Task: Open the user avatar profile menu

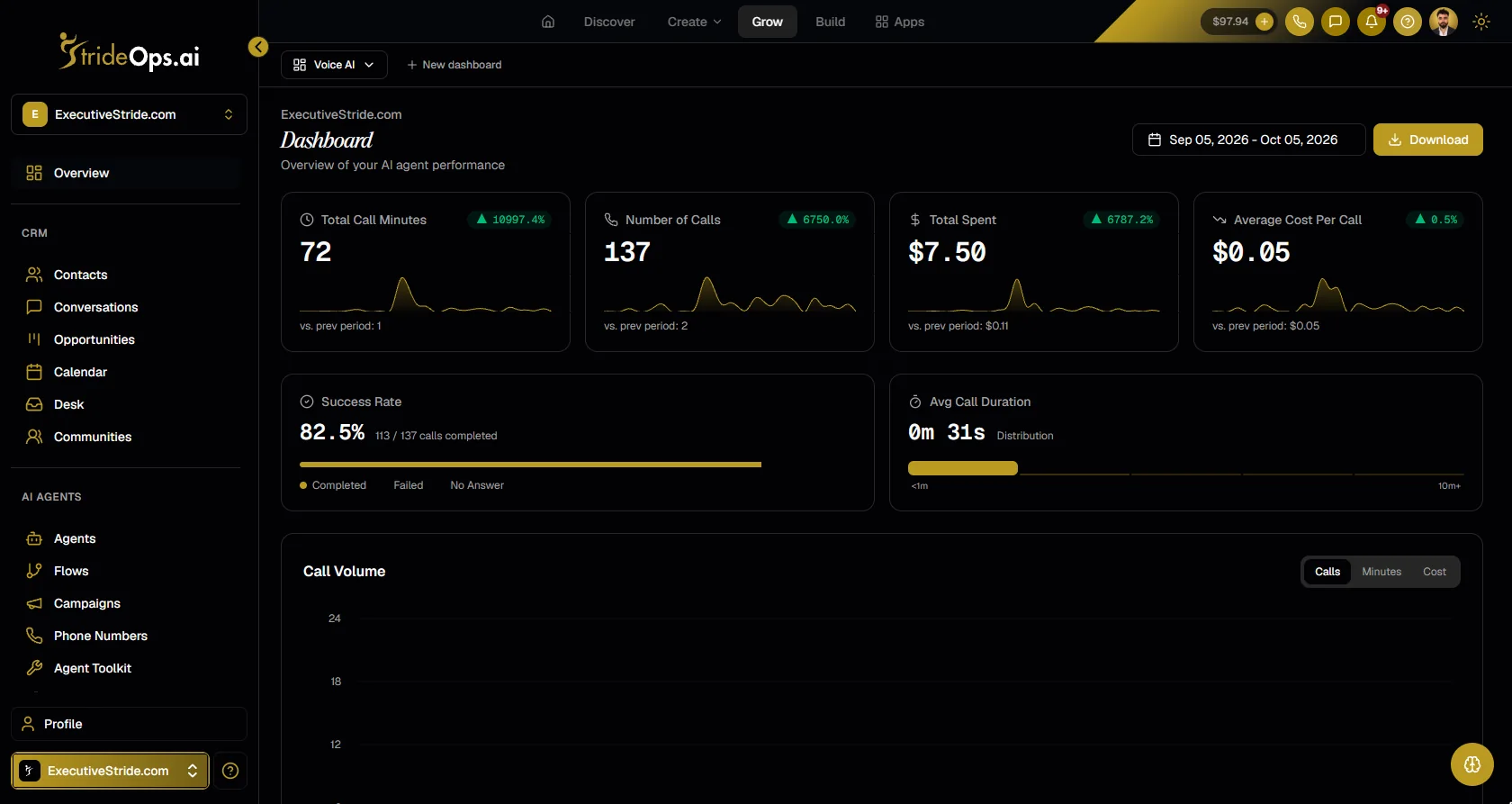Action: click(x=1444, y=22)
